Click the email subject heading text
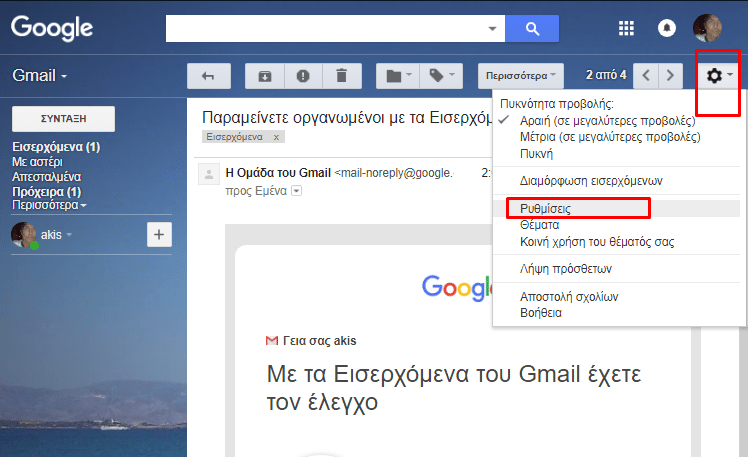The height and width of the screenshot is (457, 748). click(x=347, y=117)
